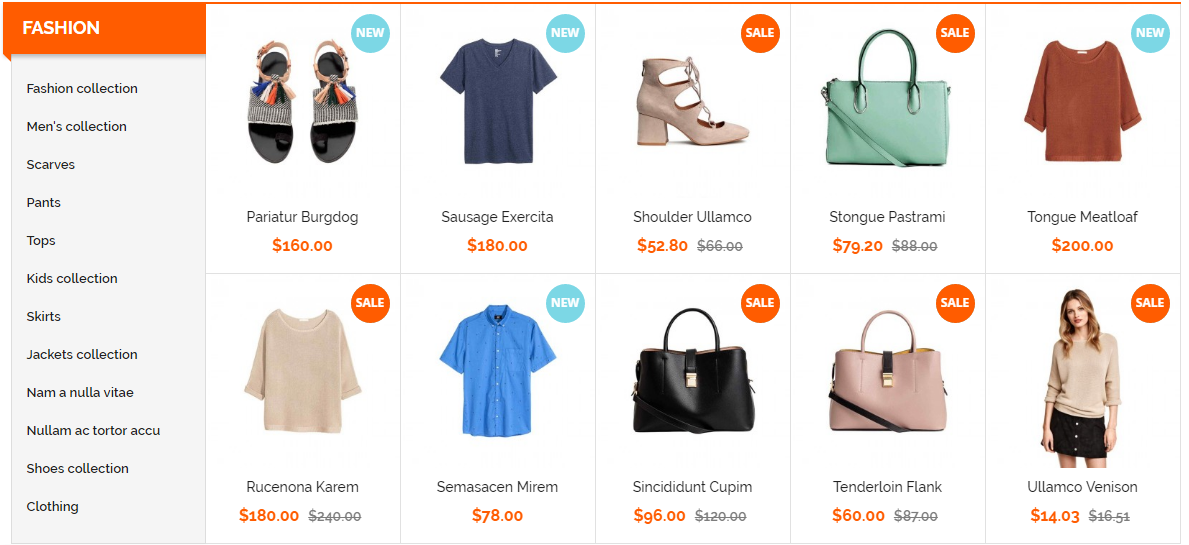Select Jackets collection in sidebar

[82, 354]
